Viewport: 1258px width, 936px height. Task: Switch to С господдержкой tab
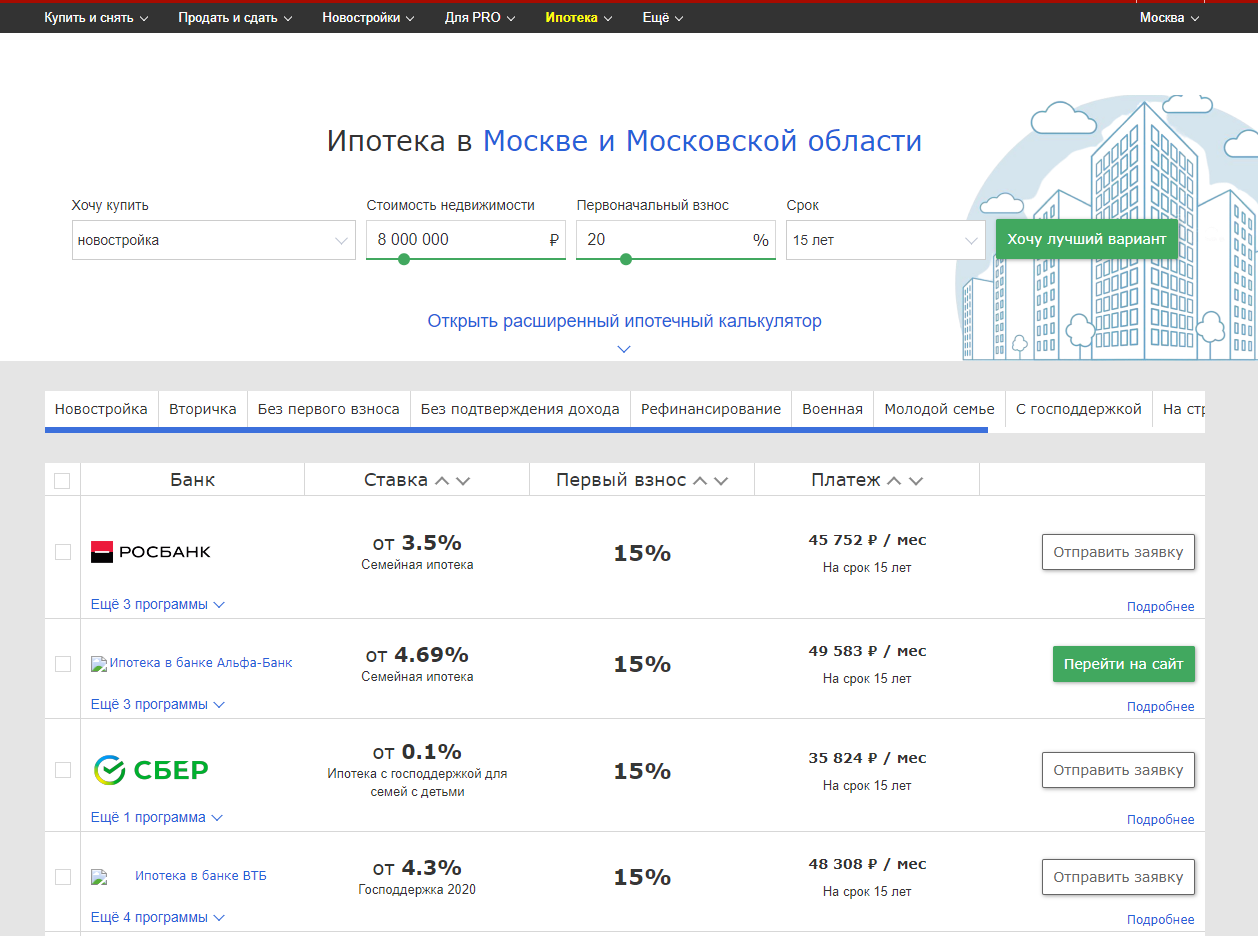pos(1078,409)
